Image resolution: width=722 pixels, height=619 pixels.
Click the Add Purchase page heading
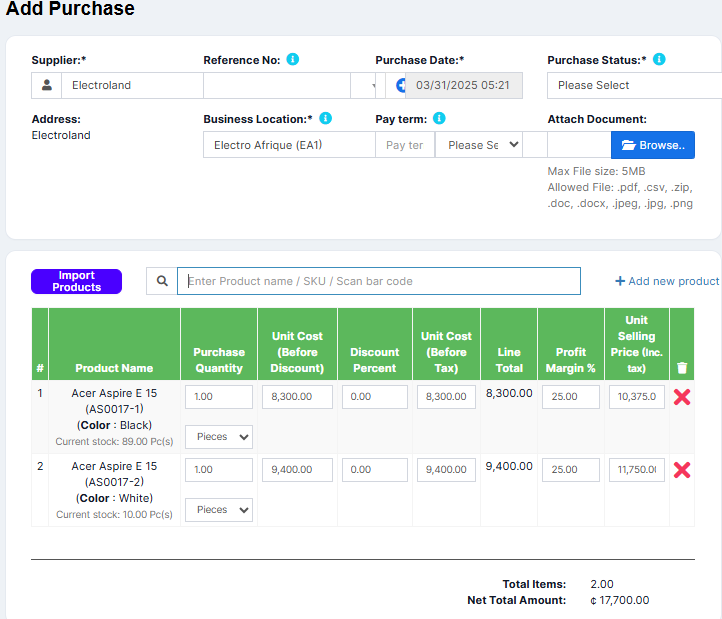(x=70, y=8)
